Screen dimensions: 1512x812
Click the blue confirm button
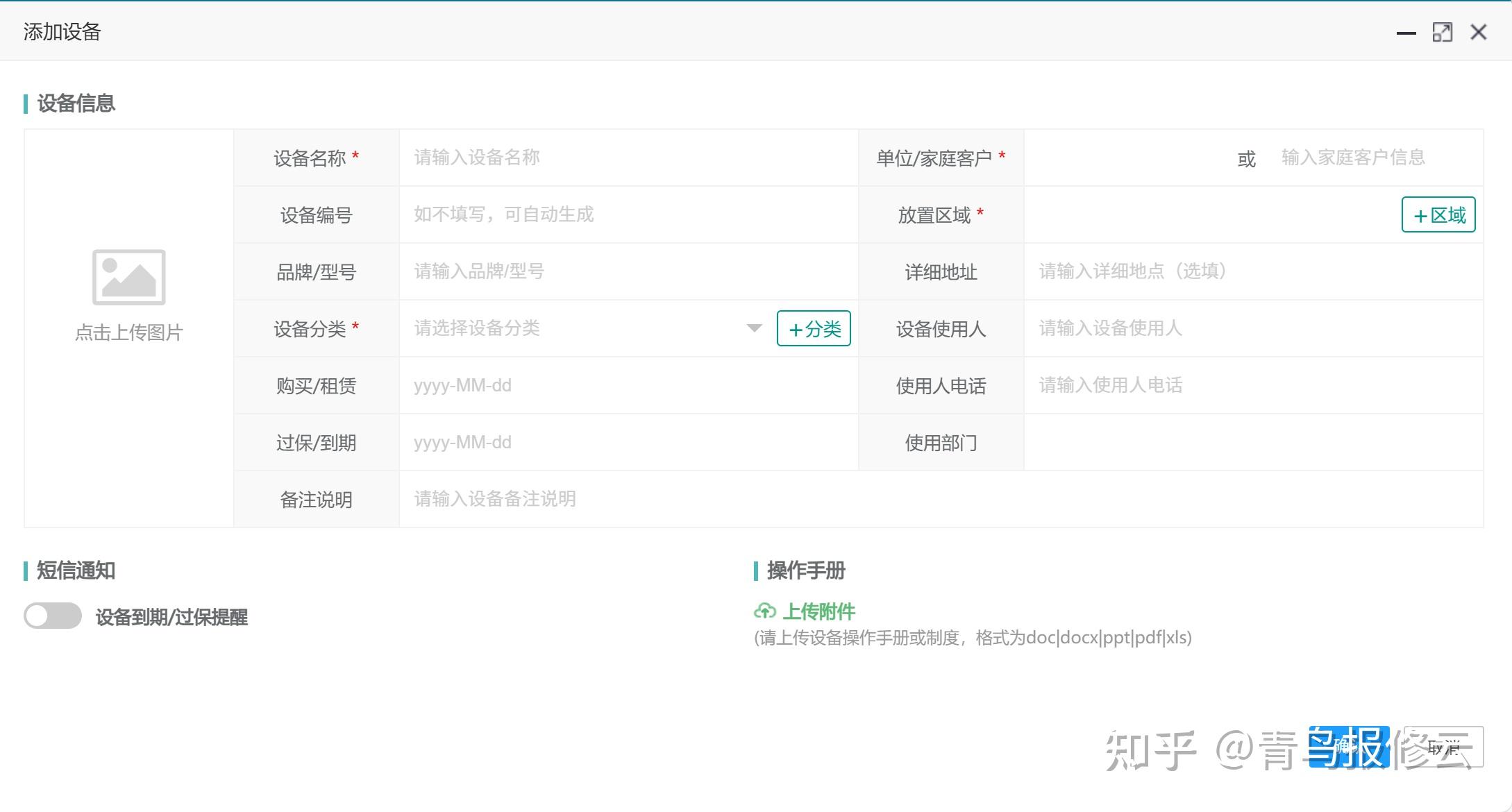pyautogui.click(x=1348, y=747)
